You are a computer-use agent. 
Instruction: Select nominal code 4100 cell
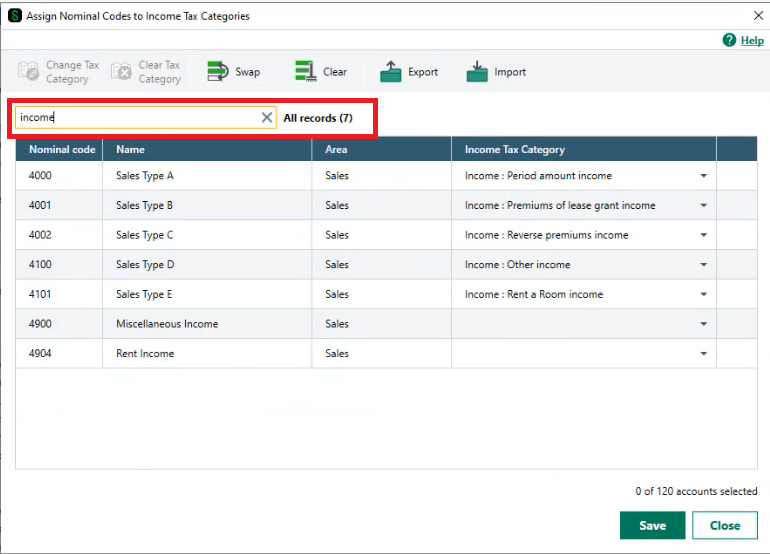tap(59, 265)
